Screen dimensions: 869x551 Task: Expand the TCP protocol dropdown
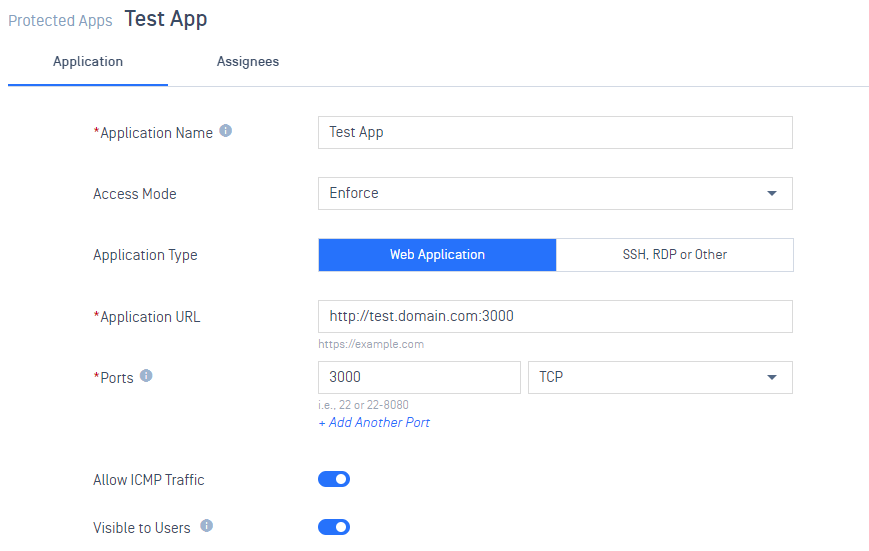click(x=660, y=377)
